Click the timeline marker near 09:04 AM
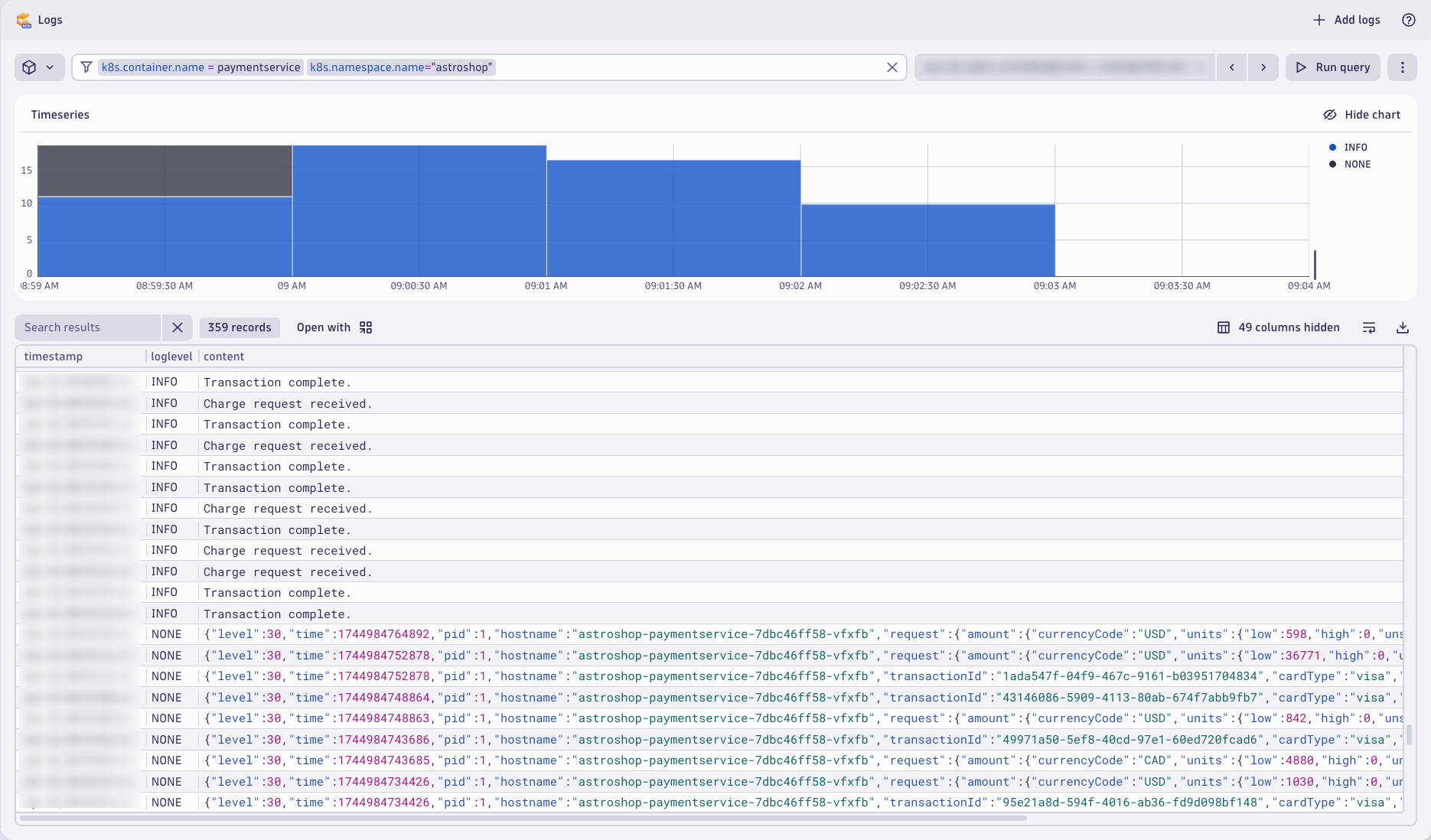Image resolution: width=1431 pixels, height=840 pixels. click(1315, 264)
